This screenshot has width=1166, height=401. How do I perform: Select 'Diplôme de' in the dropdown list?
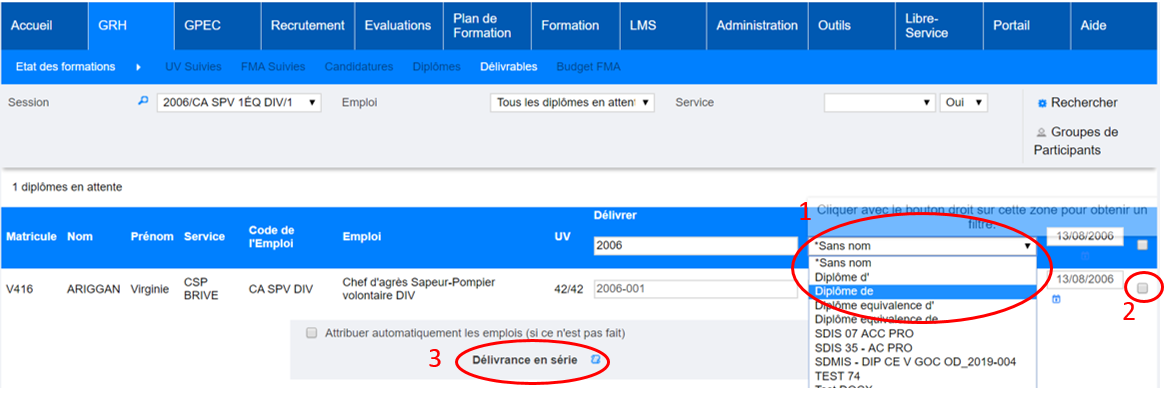(x=847, y=291)
